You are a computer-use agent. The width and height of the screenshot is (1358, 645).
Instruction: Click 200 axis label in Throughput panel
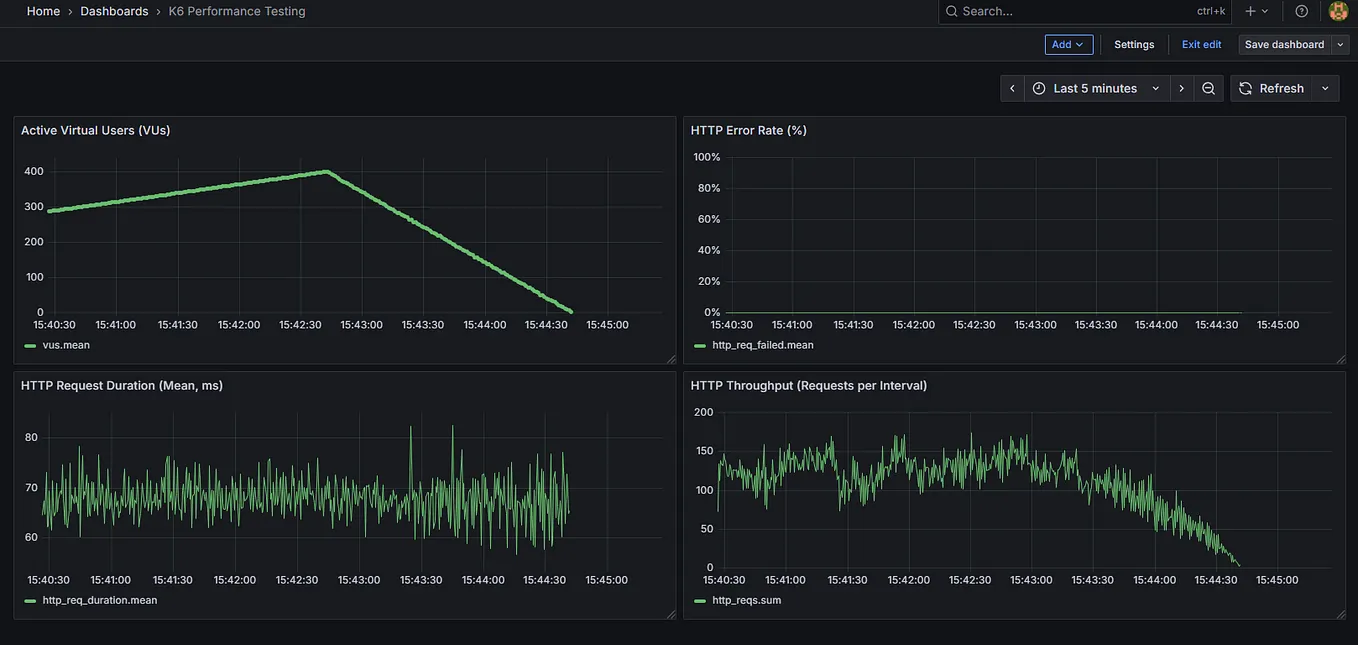pyautogui.click(x=704, y=412)
